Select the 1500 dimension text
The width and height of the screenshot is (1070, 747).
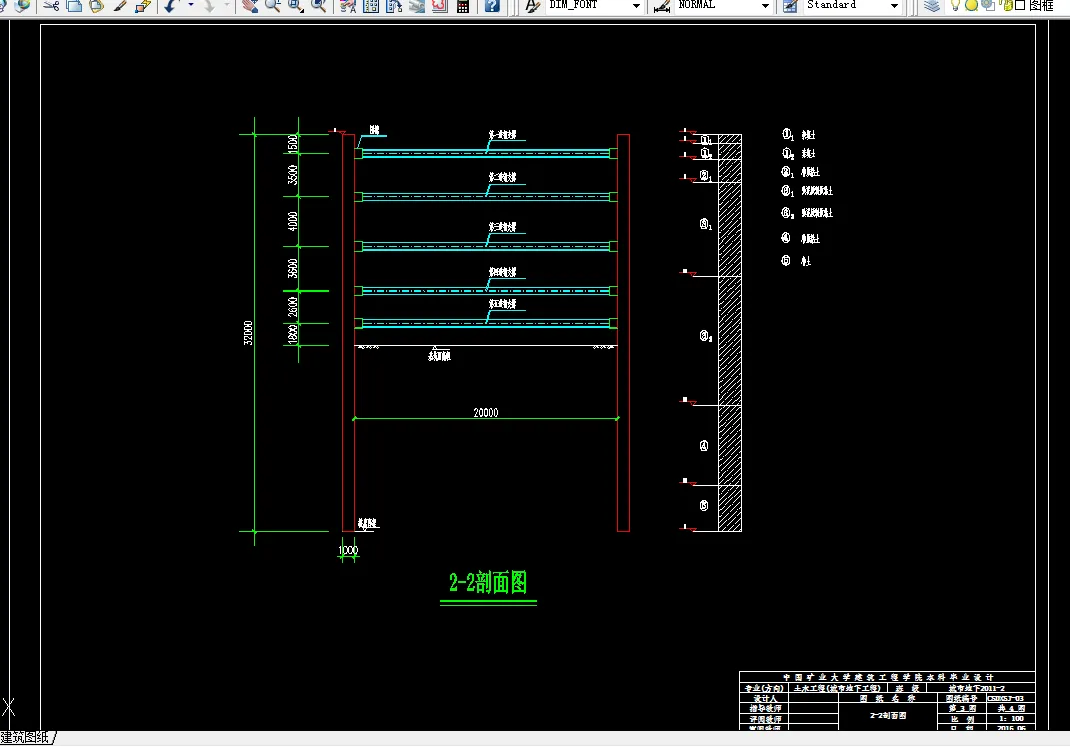pos(293,144)
